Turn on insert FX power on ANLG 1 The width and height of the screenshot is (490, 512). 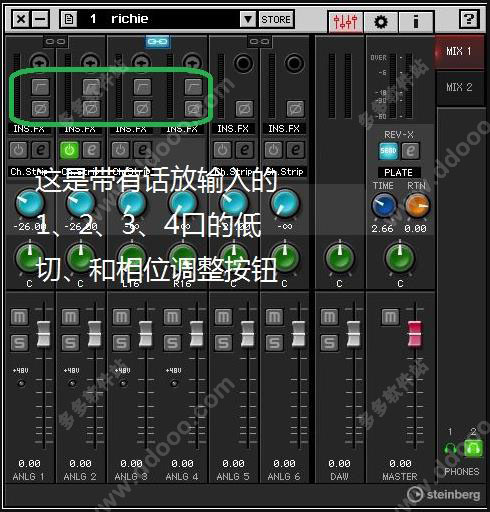[18, 150]
